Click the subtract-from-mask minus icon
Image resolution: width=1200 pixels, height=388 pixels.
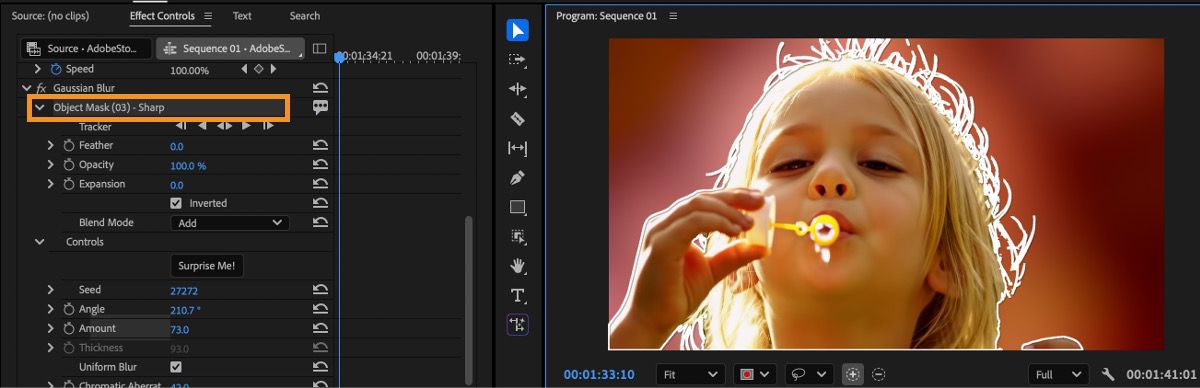[x=878, y=374]
